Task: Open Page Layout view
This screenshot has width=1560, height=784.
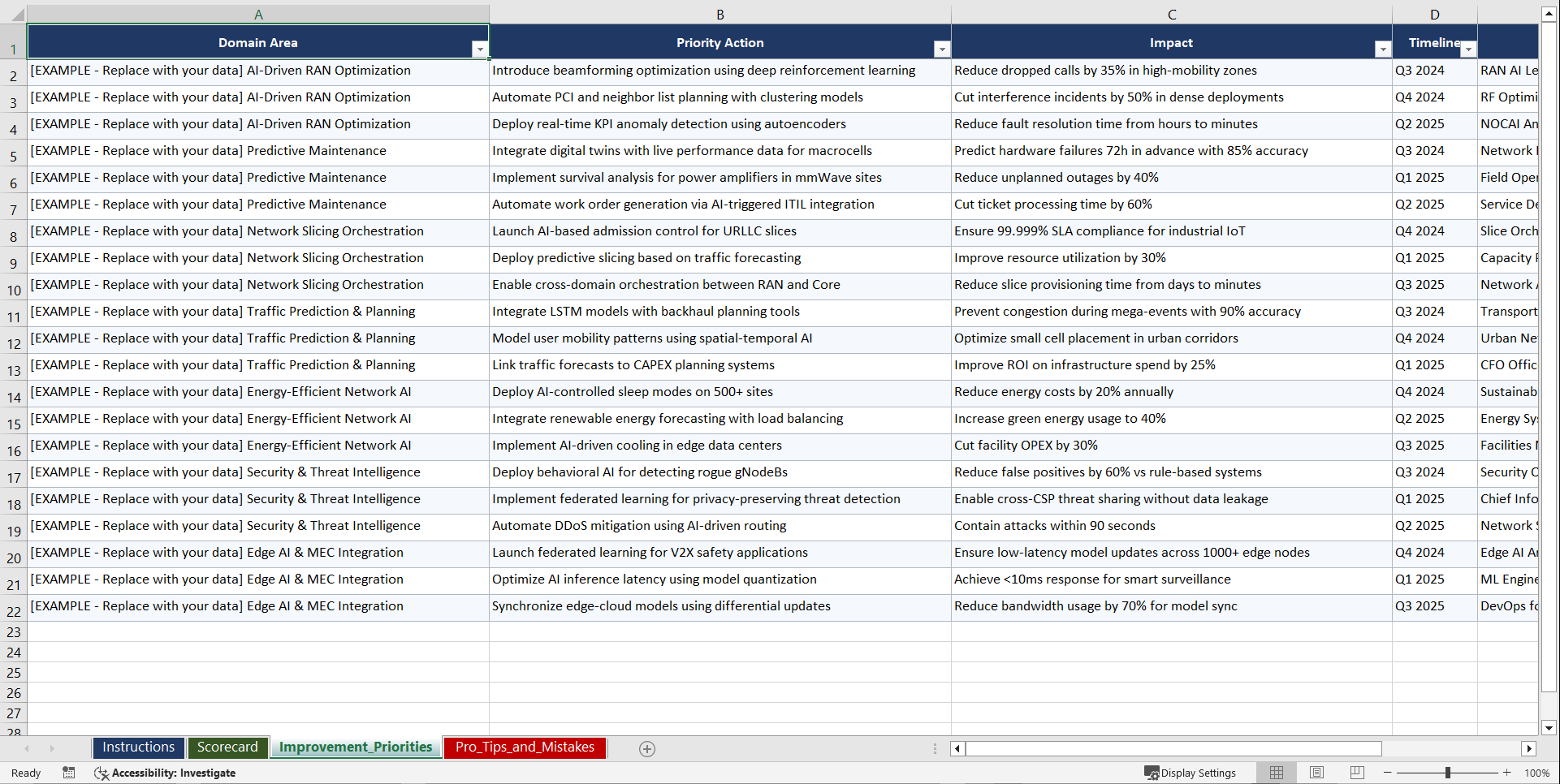Action: point(1316,773)
